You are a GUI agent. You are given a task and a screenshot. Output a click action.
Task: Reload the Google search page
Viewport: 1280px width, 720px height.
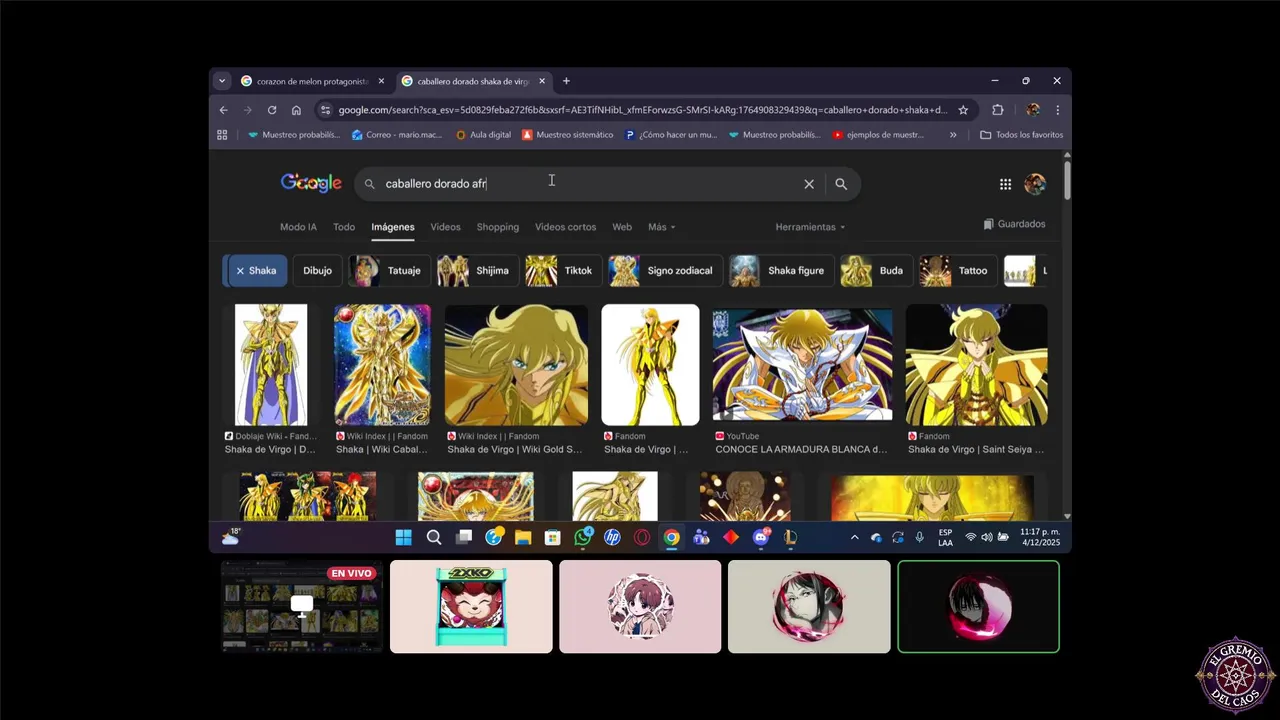click(x=272, y=110)
